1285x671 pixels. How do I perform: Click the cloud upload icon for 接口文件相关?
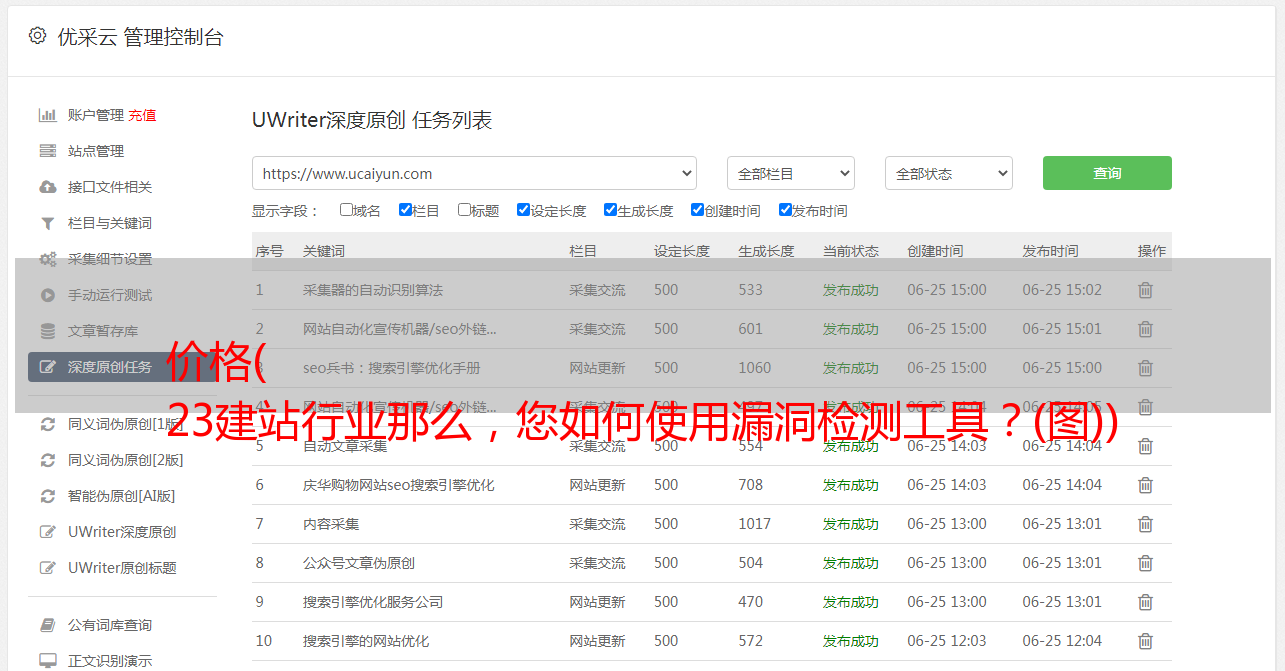click(47, 187)
